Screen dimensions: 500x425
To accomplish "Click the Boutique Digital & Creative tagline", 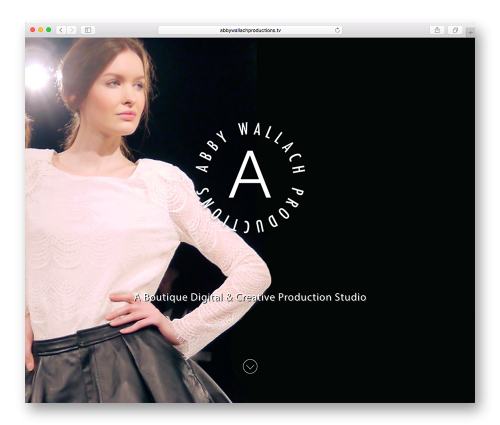I will point(250,297).
